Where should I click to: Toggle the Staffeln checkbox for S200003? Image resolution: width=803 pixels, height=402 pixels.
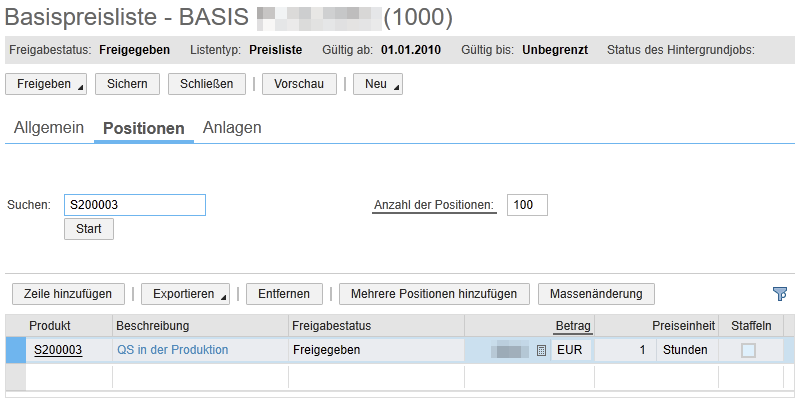pos(748,351)
